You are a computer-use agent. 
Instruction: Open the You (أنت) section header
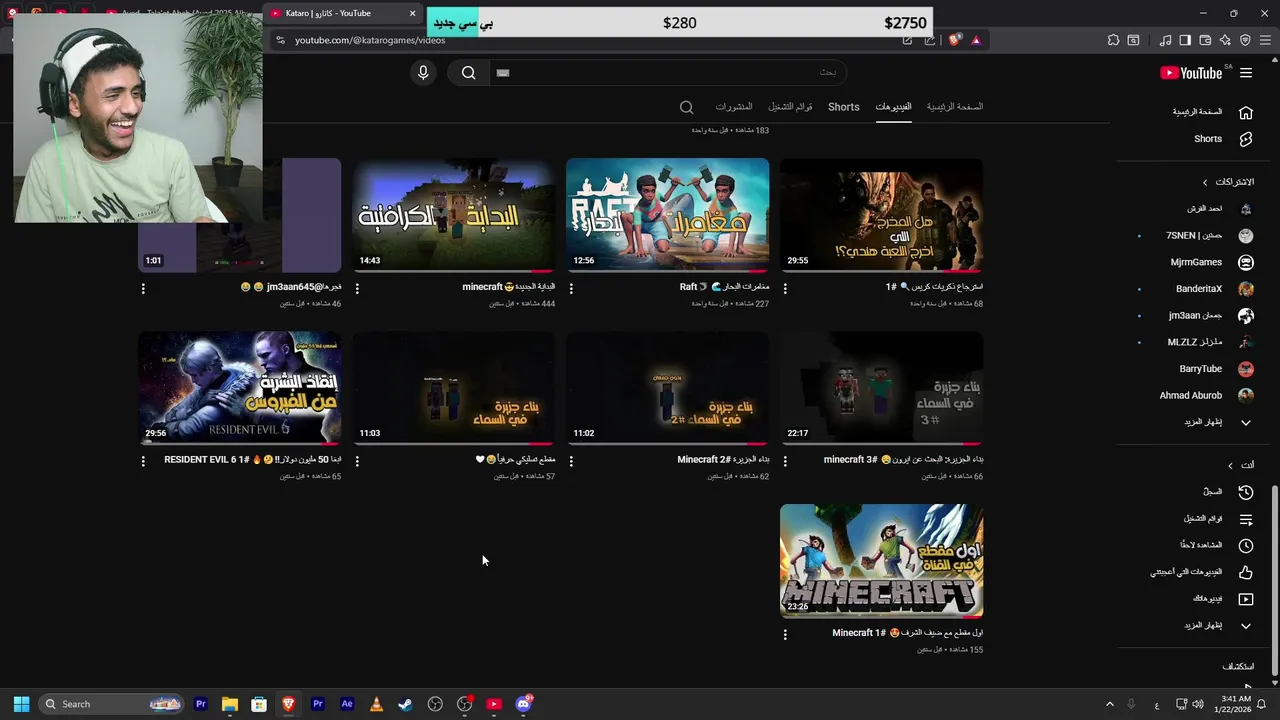[1241, 465]
